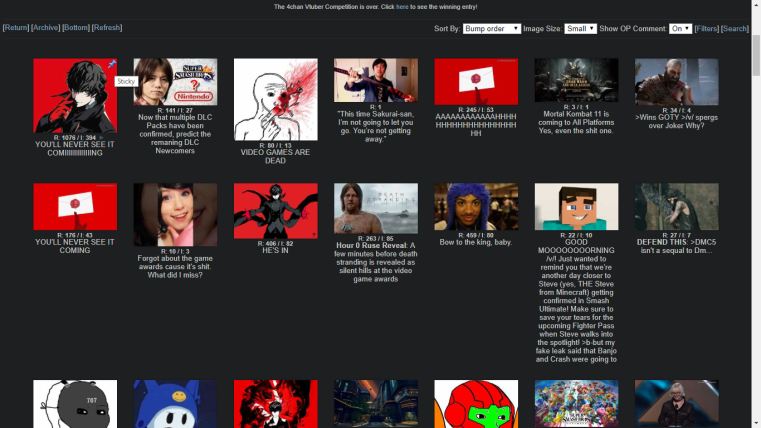Viewport: 761px width, 428px height.
Task: Open 'This time Sakurai-san' thread thumbnail
Action: (376, 80)
